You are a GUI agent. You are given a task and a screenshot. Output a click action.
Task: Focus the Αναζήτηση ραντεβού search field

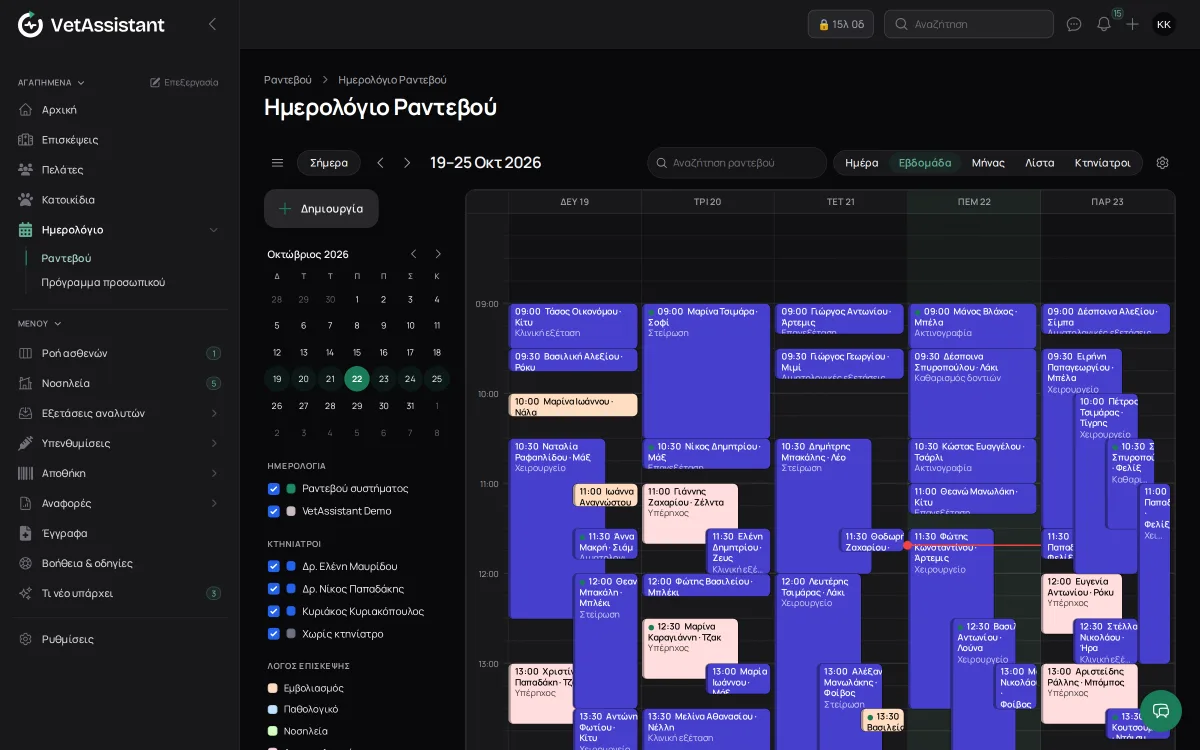tap(737, 163)
